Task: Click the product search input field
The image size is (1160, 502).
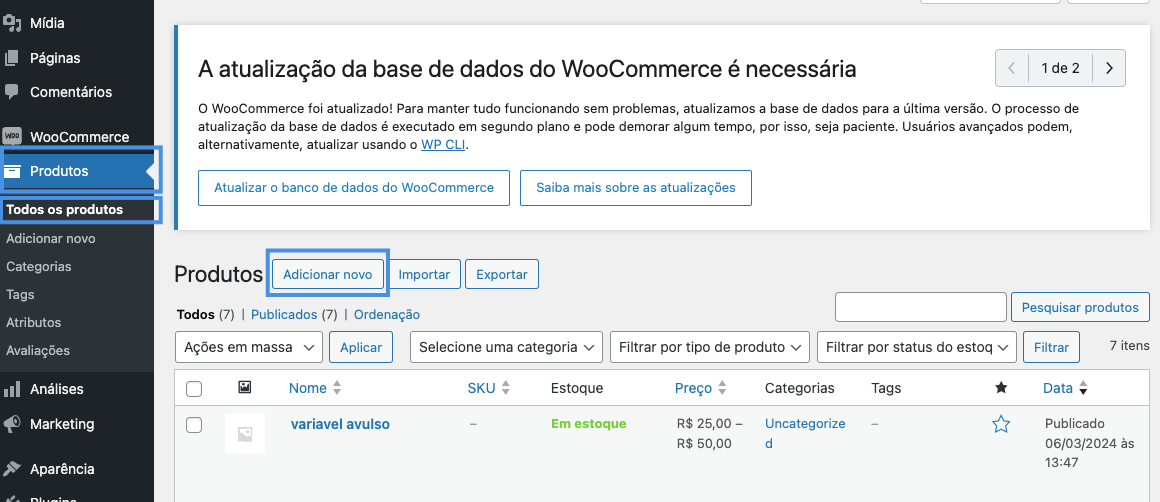Action: (920, 307)
